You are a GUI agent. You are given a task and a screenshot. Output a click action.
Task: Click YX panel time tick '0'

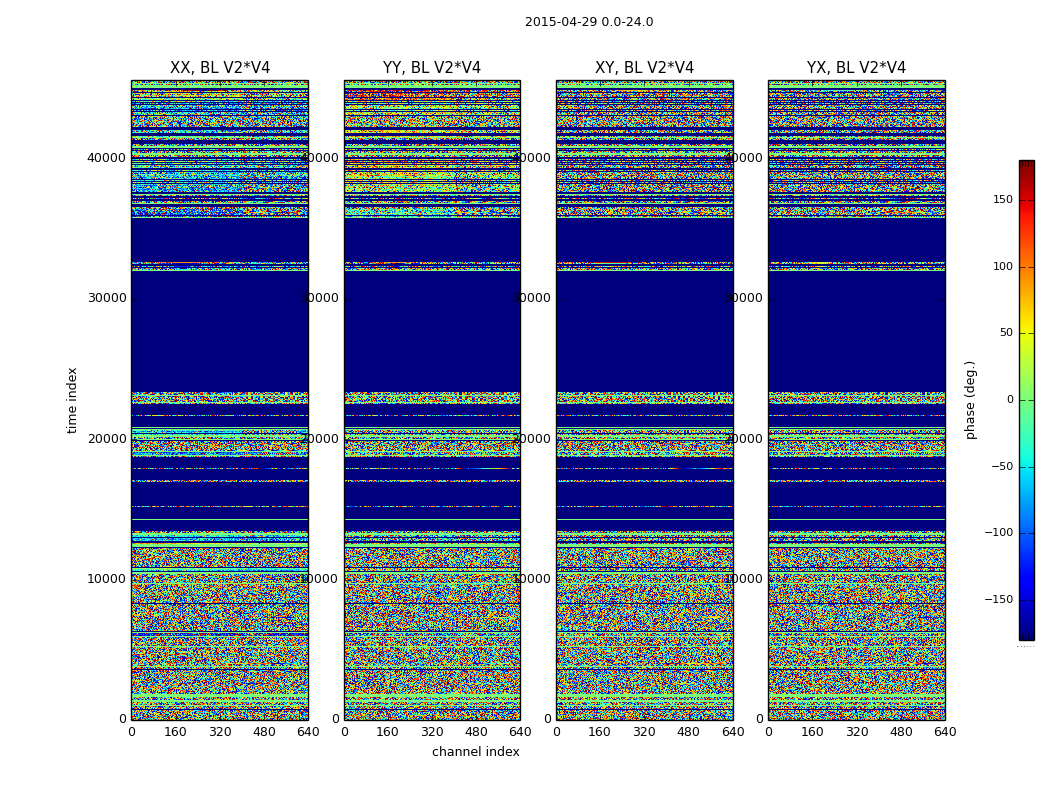(x=759, y=719)
